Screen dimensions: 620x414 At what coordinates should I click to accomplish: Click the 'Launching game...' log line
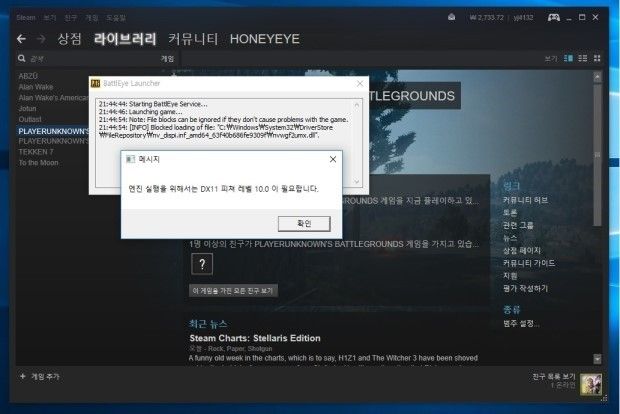[140, 112]
